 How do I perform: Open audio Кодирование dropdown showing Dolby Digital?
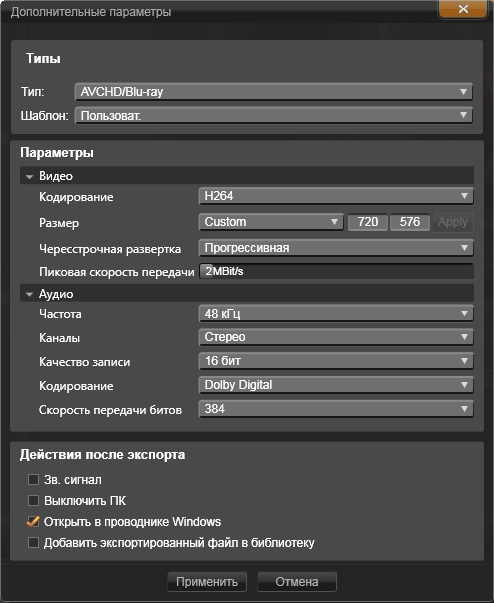tap(336, 385)
